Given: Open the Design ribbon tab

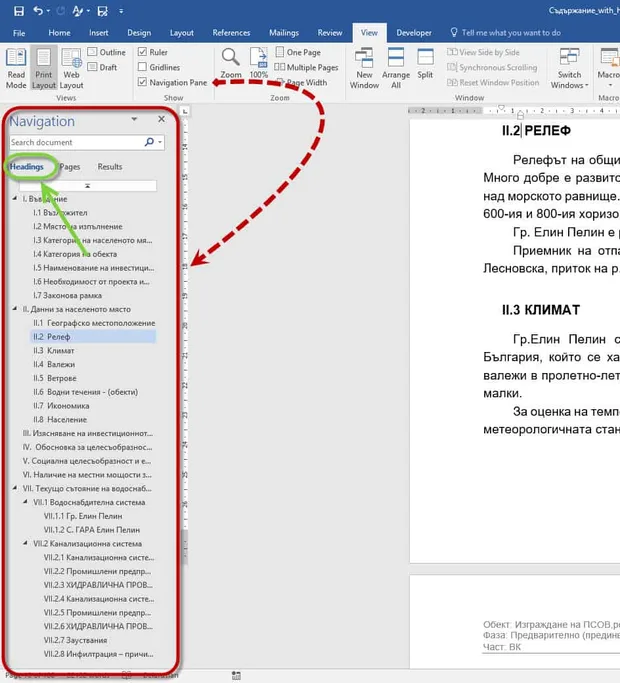Looking at the screenshot, I should (x=139, y=33).
